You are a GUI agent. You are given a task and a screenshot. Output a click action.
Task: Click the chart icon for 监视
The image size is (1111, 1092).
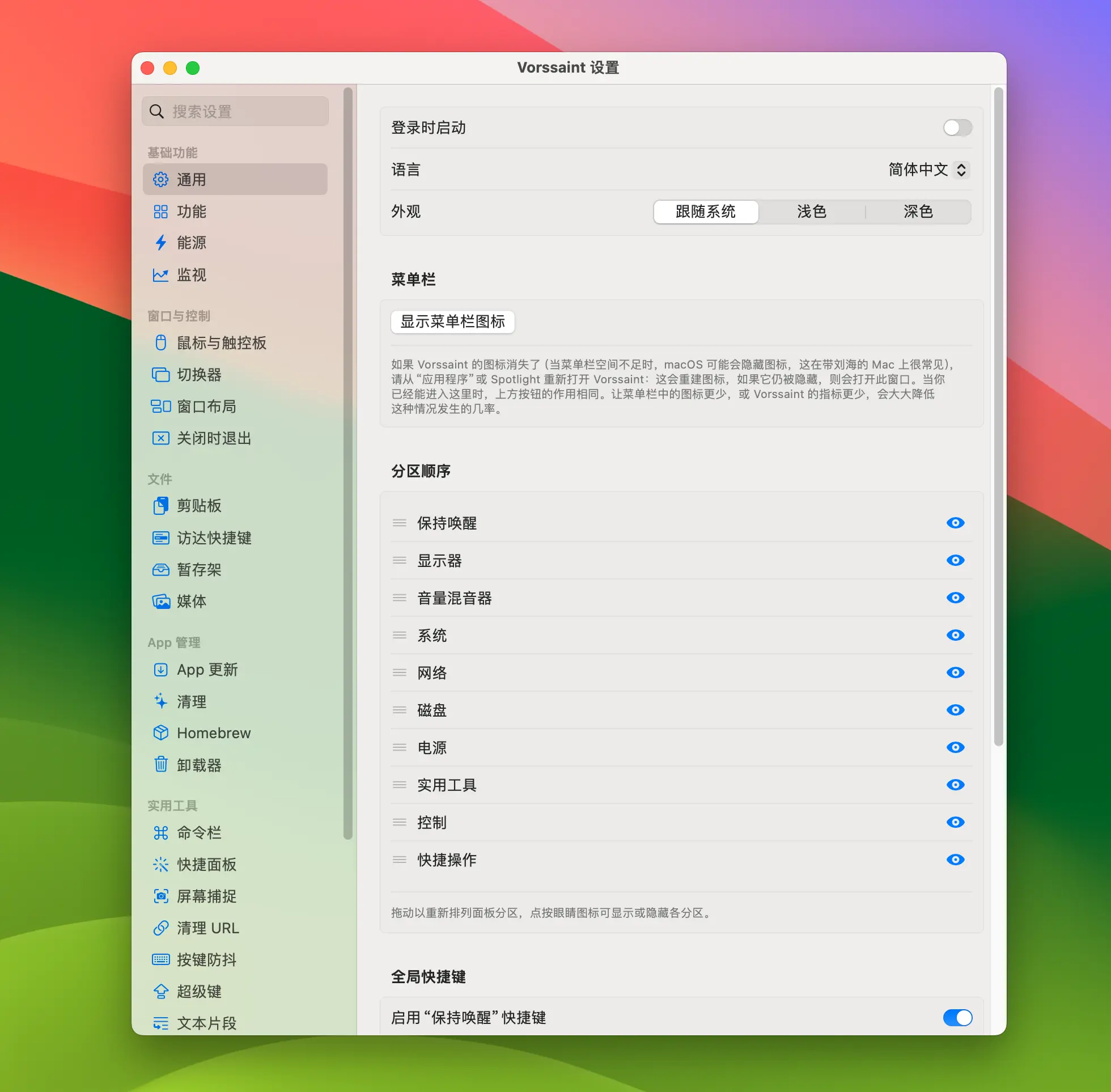[x=160, y=276]
